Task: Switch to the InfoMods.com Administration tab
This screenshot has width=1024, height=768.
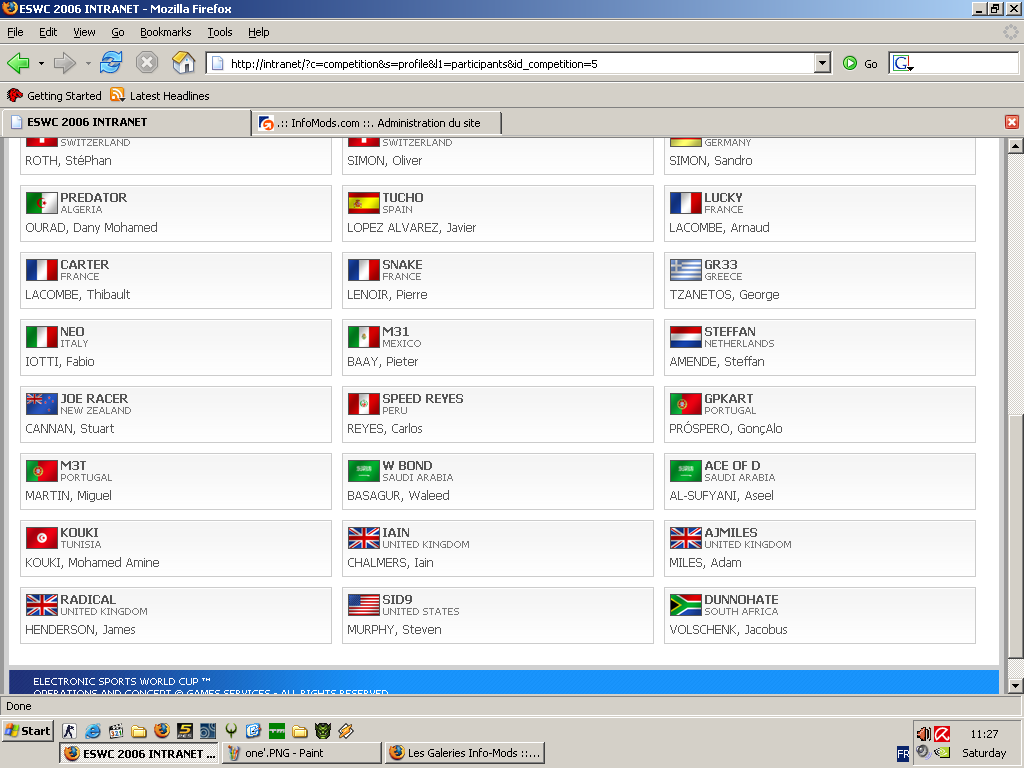Action: pos(377,123)
